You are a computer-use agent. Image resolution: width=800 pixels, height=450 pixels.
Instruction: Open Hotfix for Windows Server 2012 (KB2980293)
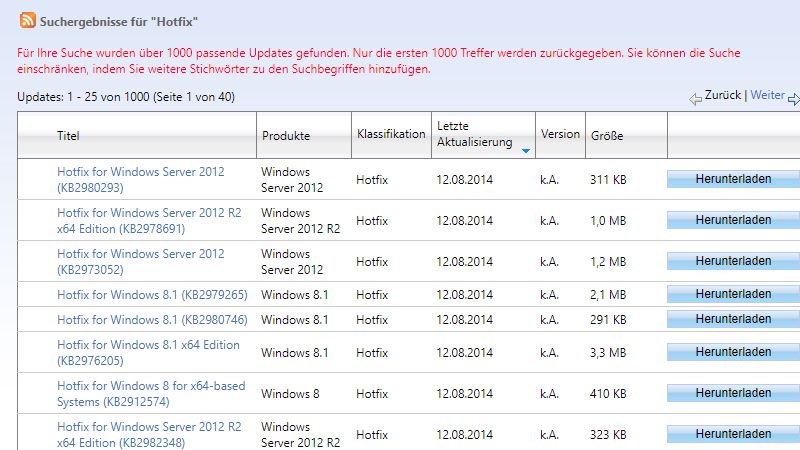[x=140, y=180]
